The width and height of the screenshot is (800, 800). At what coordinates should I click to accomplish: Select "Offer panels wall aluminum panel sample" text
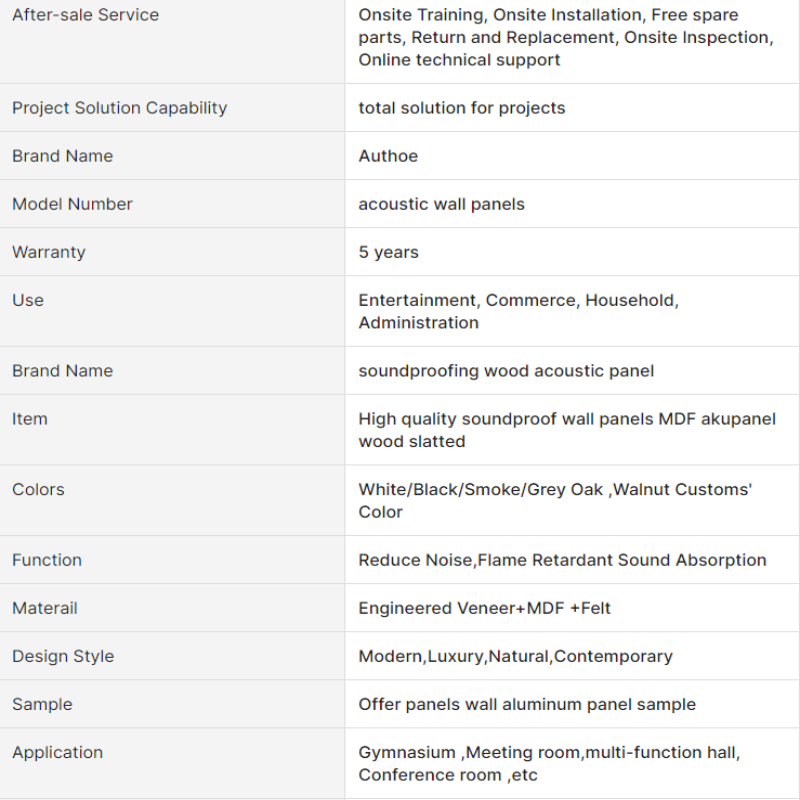click(527, 704)
